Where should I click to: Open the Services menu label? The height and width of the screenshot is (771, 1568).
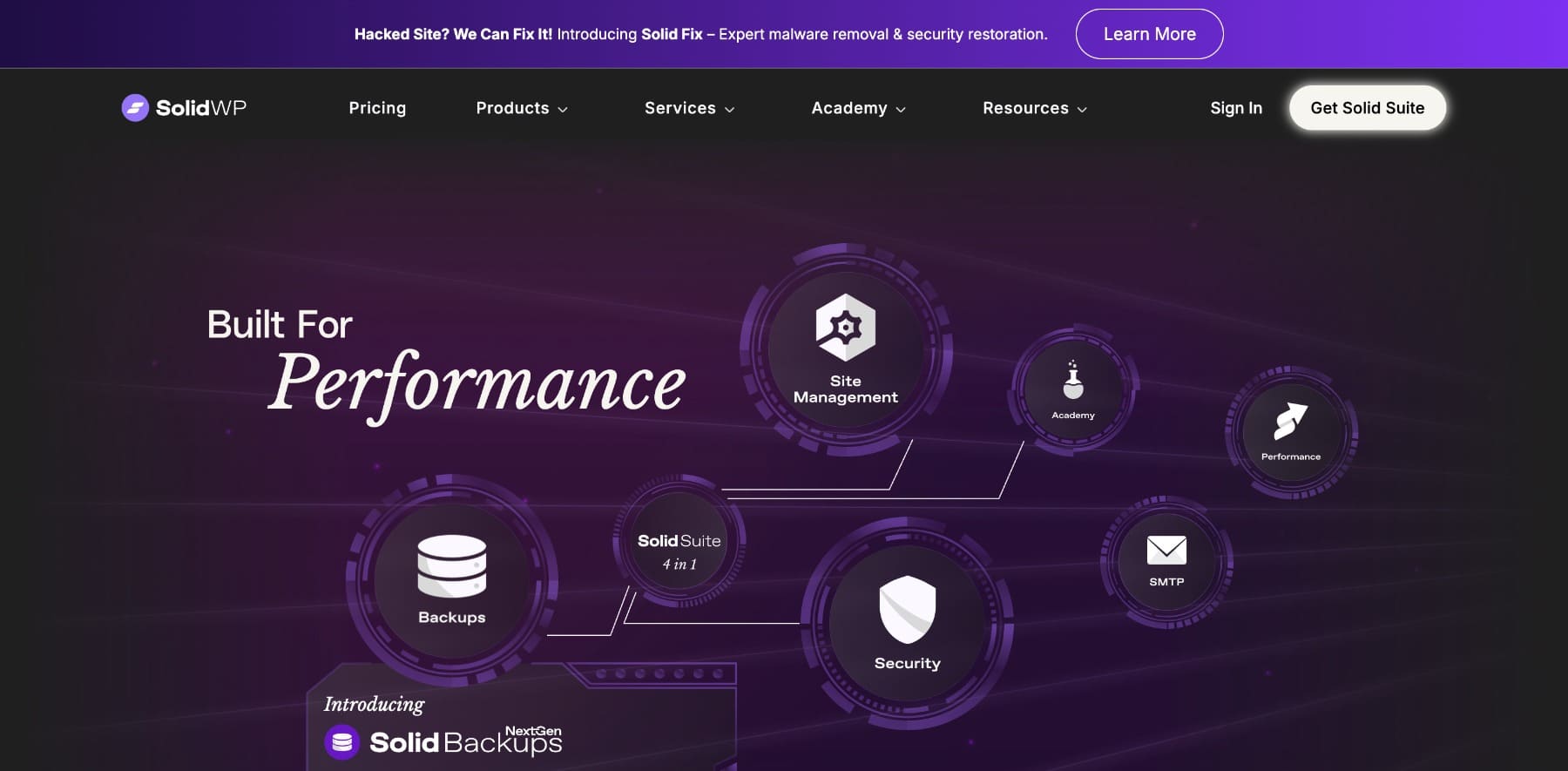click(680, 108)
